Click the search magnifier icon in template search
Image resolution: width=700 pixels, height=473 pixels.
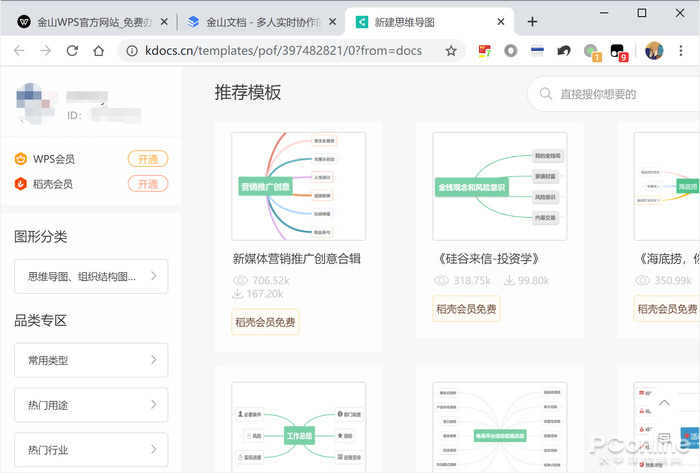point(546,94)
